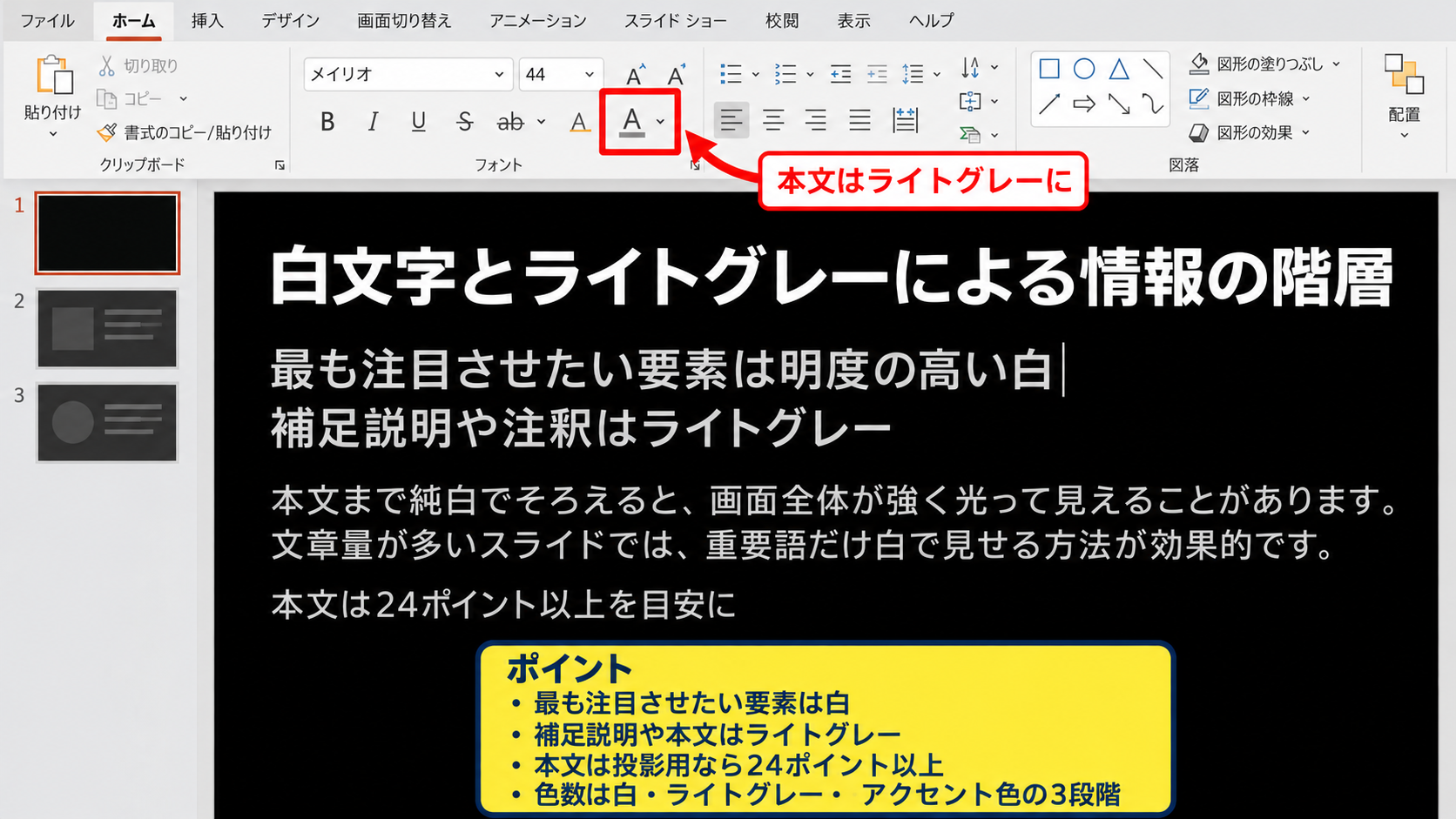Increase the list indent level
Screen dimensions: 1456x819
[877, 74]
